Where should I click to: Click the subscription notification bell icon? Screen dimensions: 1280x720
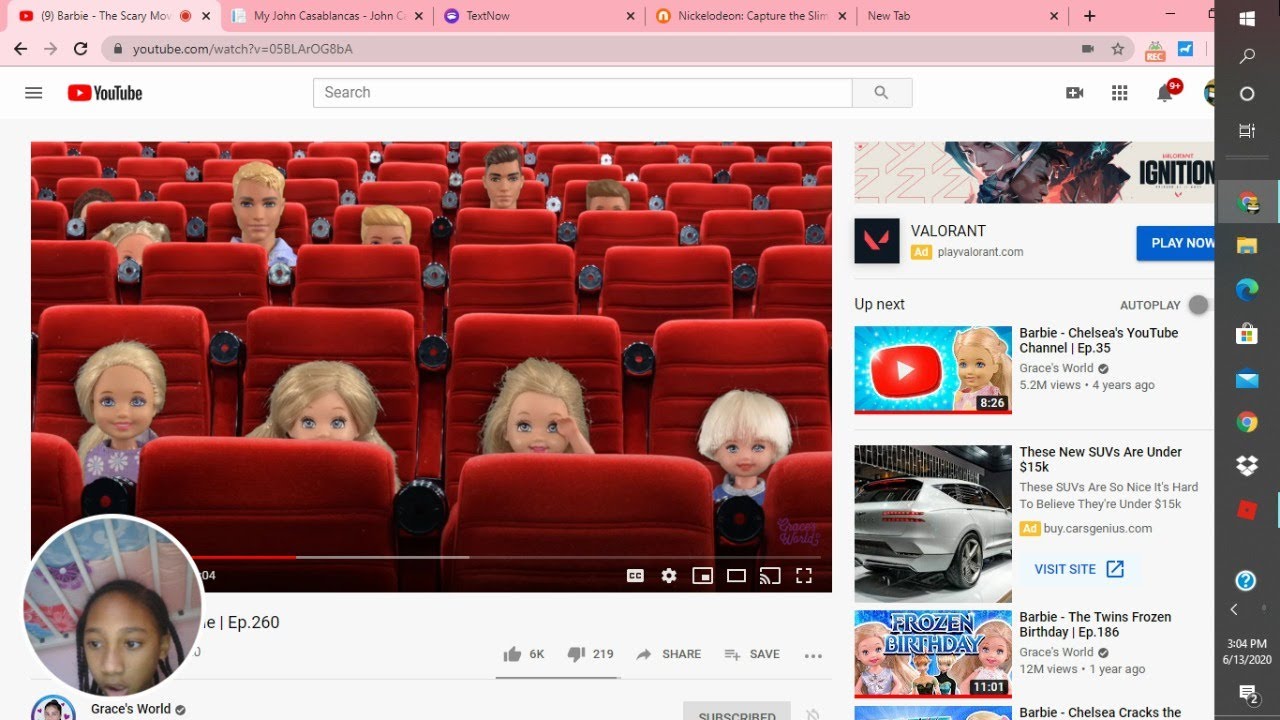(813, 714)
